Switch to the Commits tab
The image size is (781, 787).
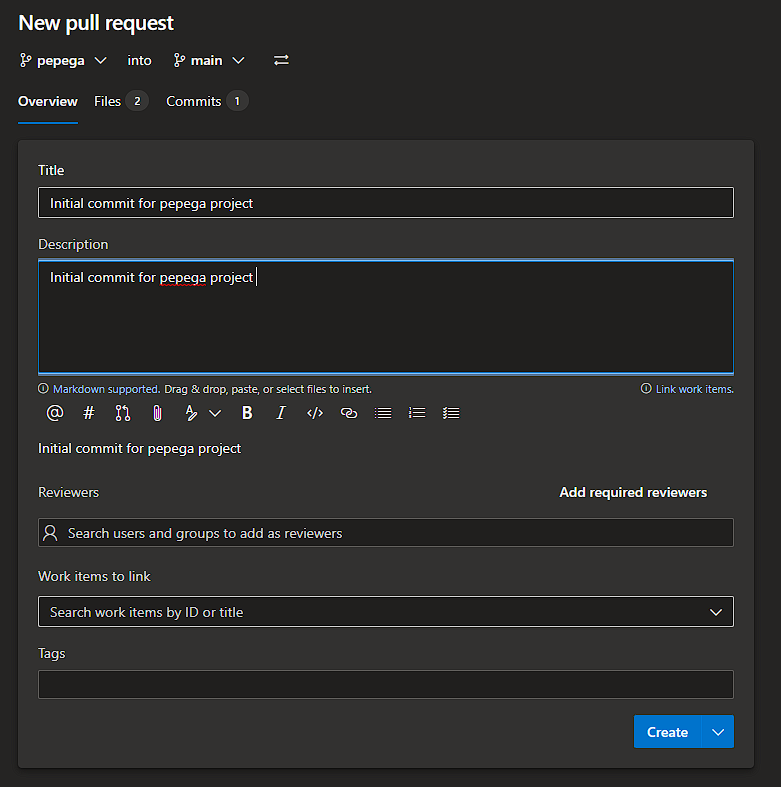tap(207, 101)
